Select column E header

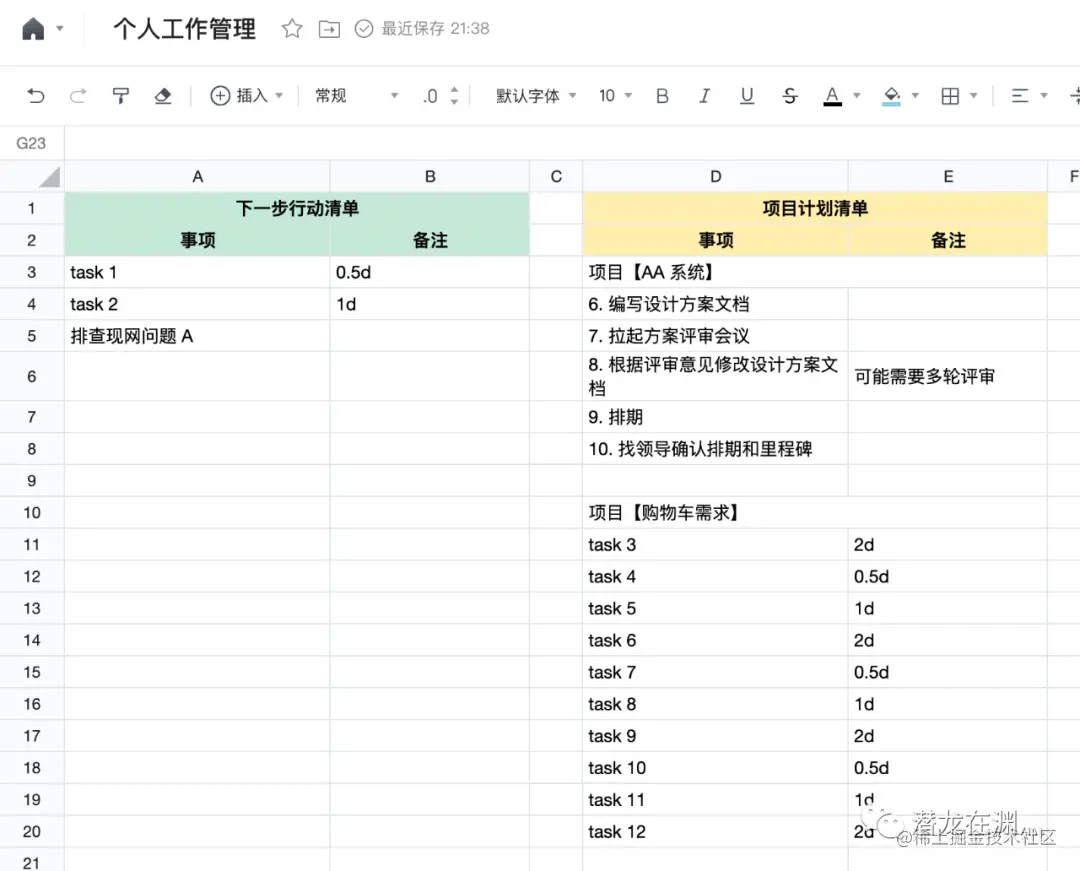click(x=948, y=176)
